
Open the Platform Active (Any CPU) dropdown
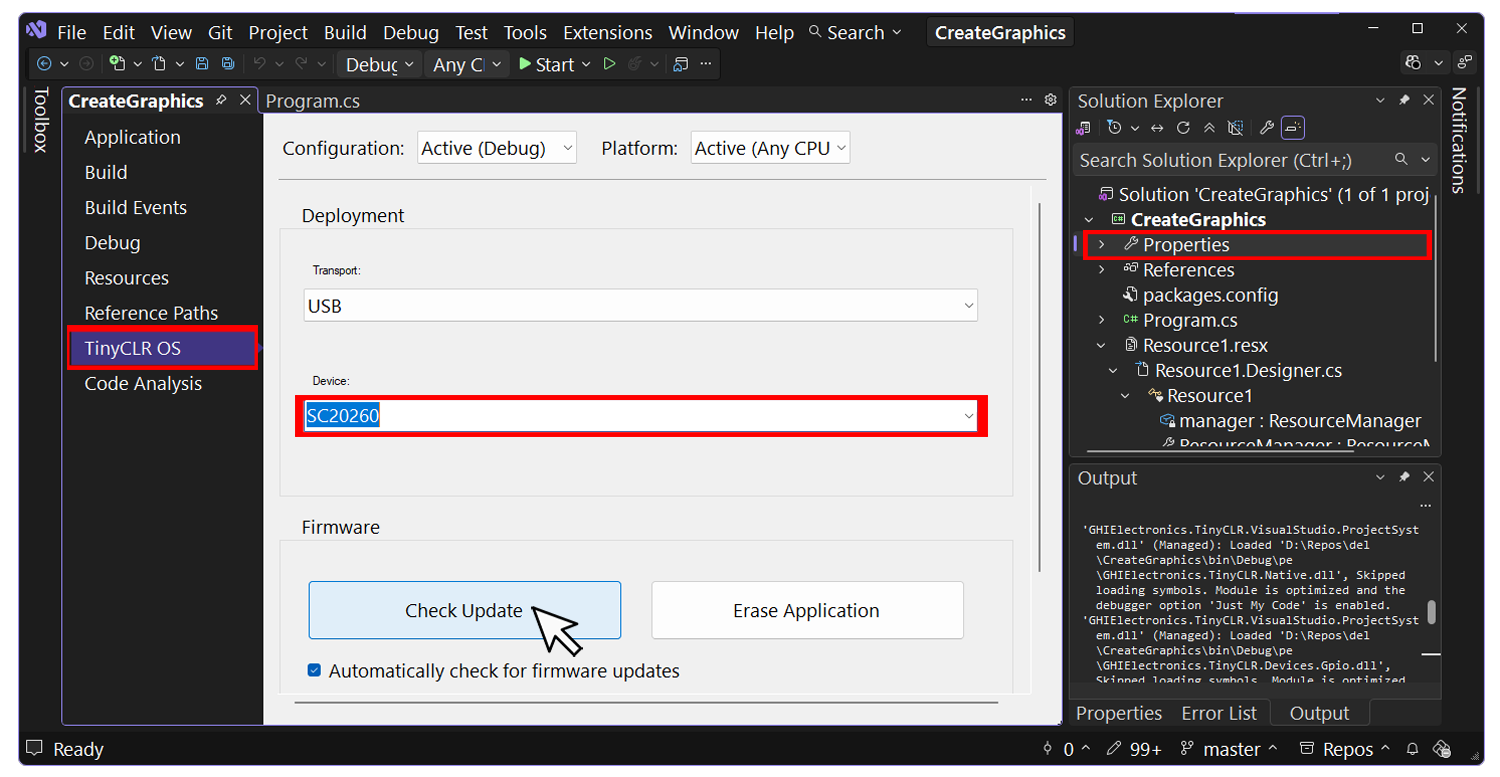(770, 148)
